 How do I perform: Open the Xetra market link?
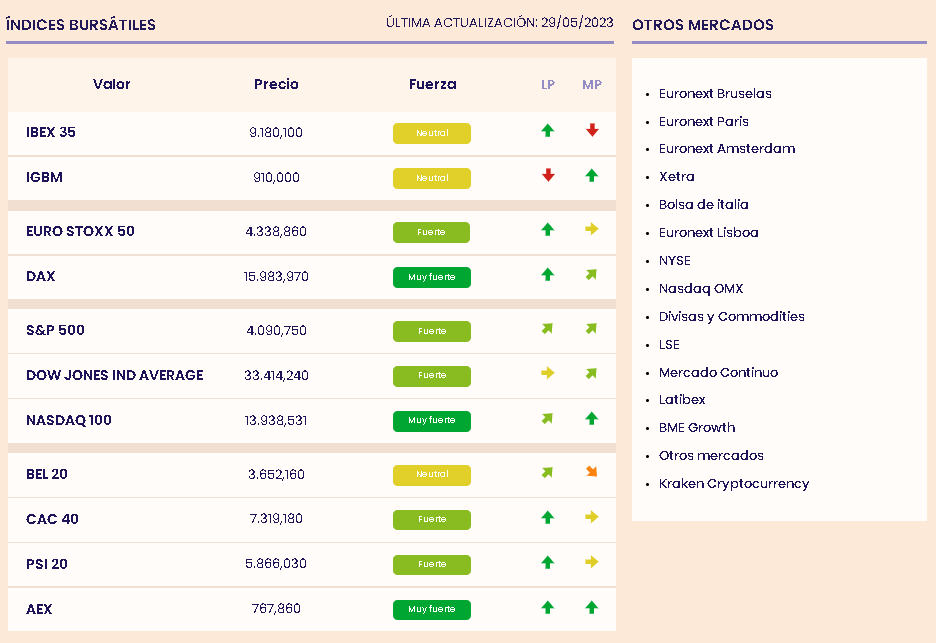coord(676,177)
